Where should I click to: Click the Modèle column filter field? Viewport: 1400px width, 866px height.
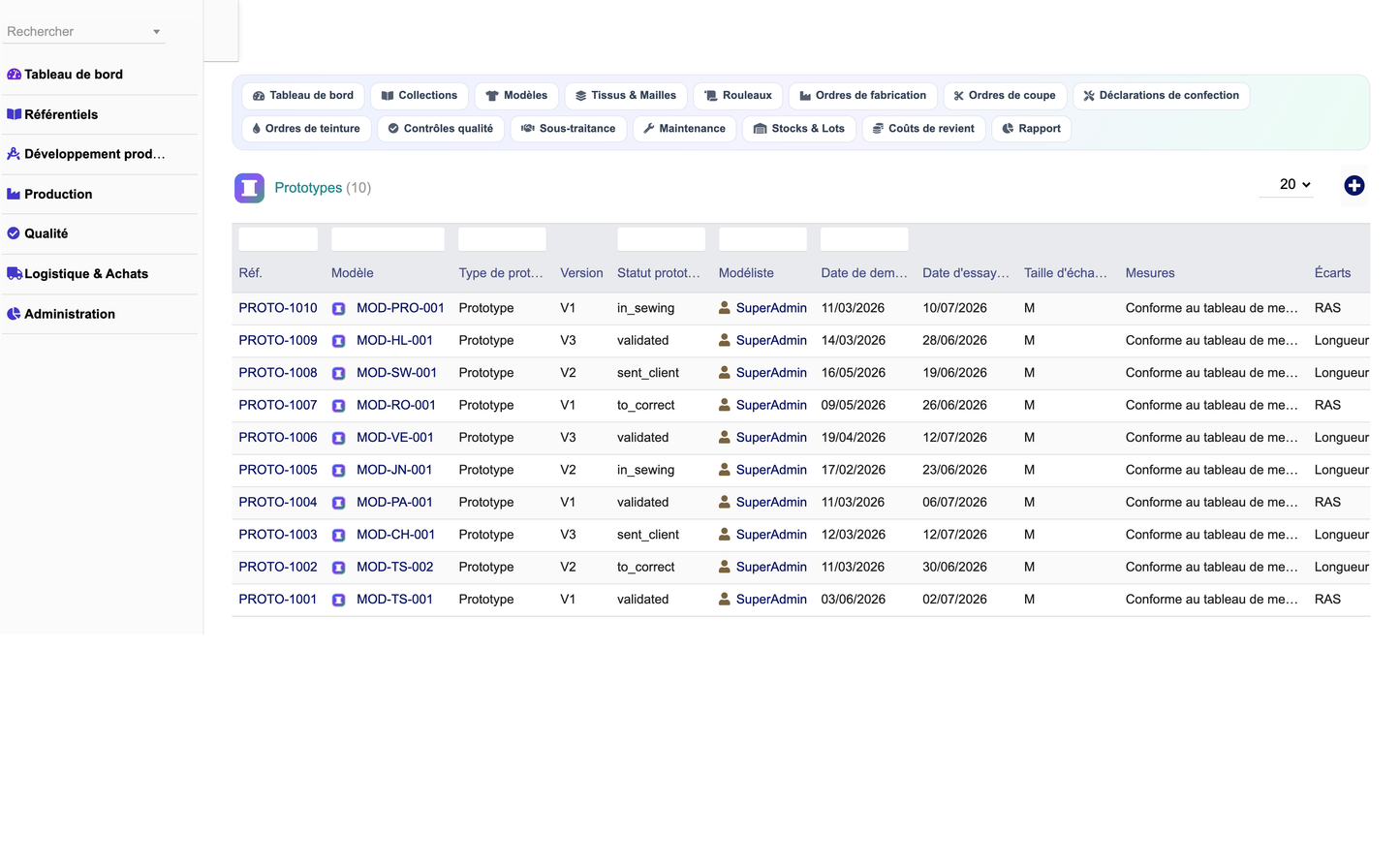click(388, 239)
